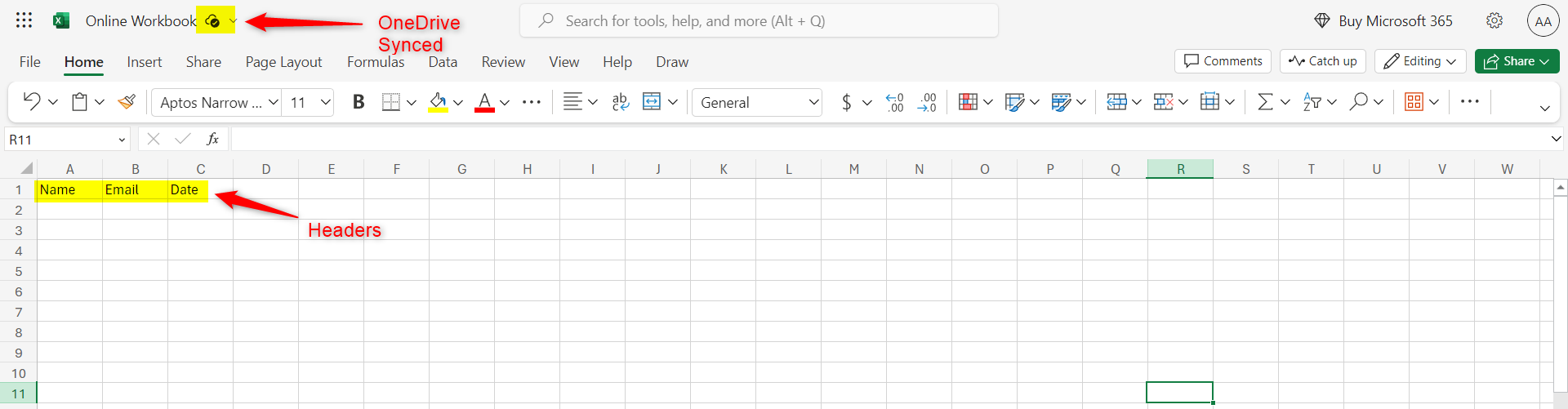Click the Undo arrow icon

tap(31, 102)
